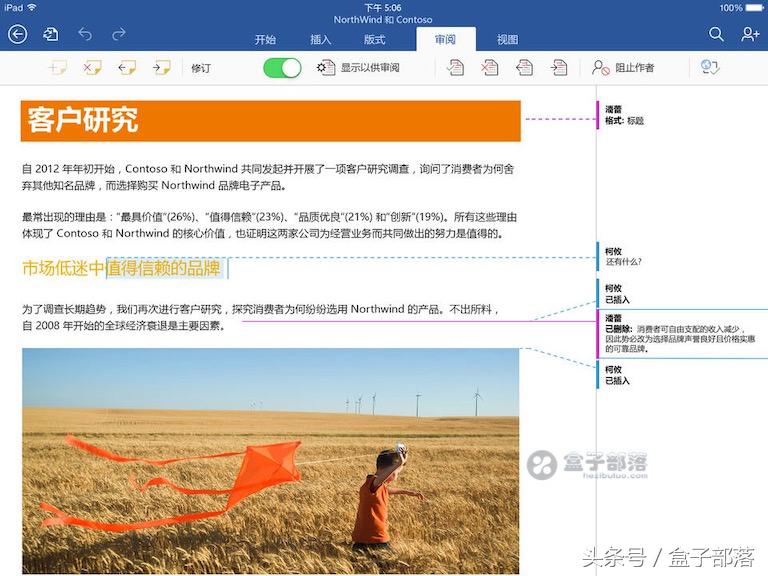Jump to the next change
The width and height of the screenshot is (768, 576).
pos(558,68)
